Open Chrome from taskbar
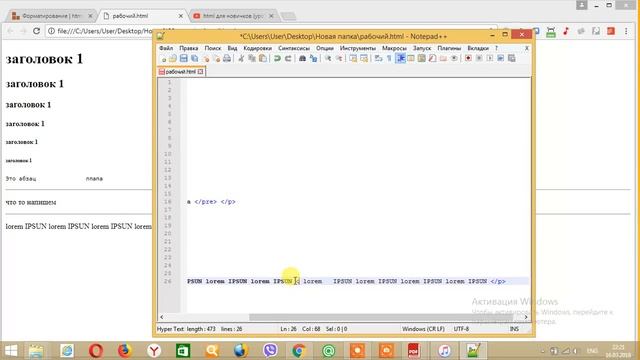The height and width of the screenshot is (360, 640). 299,351
